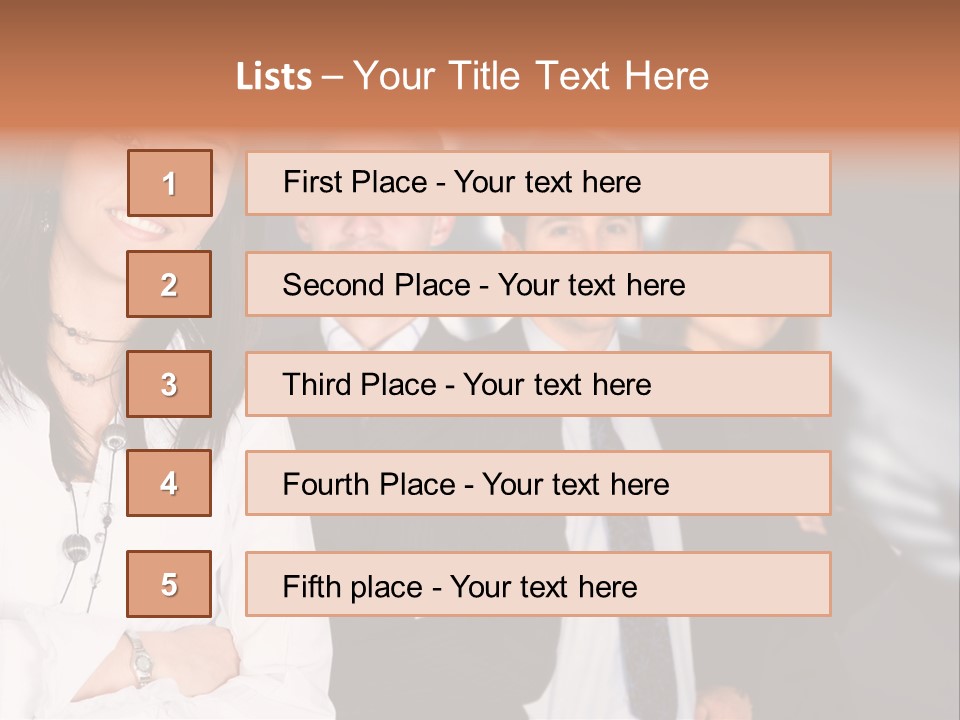
Task: Select the number 2 box
Action: click(169, 284)
